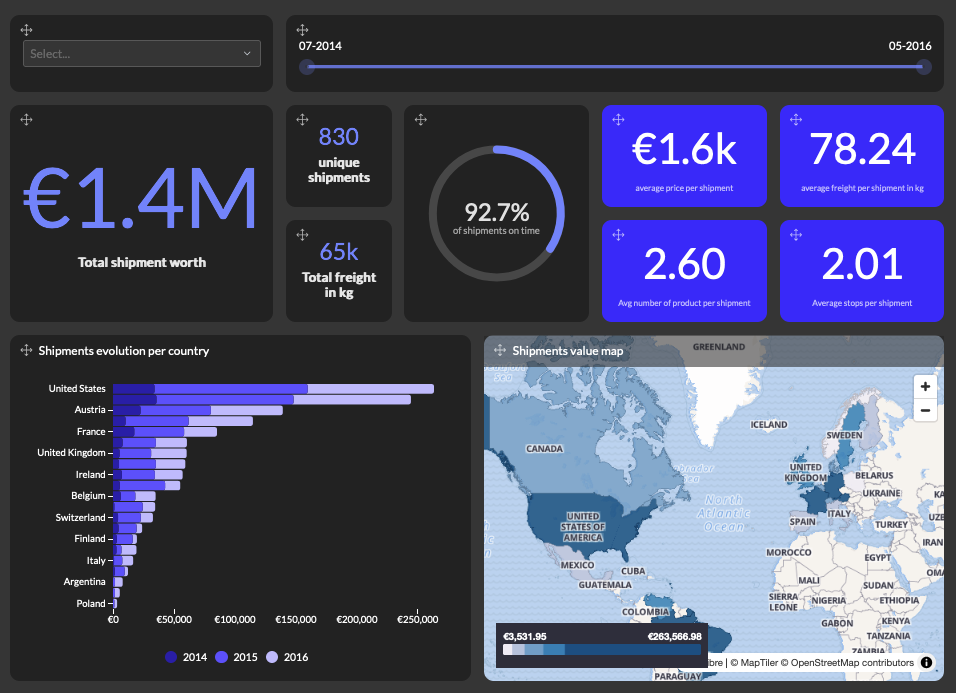
Task: Click the zoom in button on the map
Action: [925, 386]
